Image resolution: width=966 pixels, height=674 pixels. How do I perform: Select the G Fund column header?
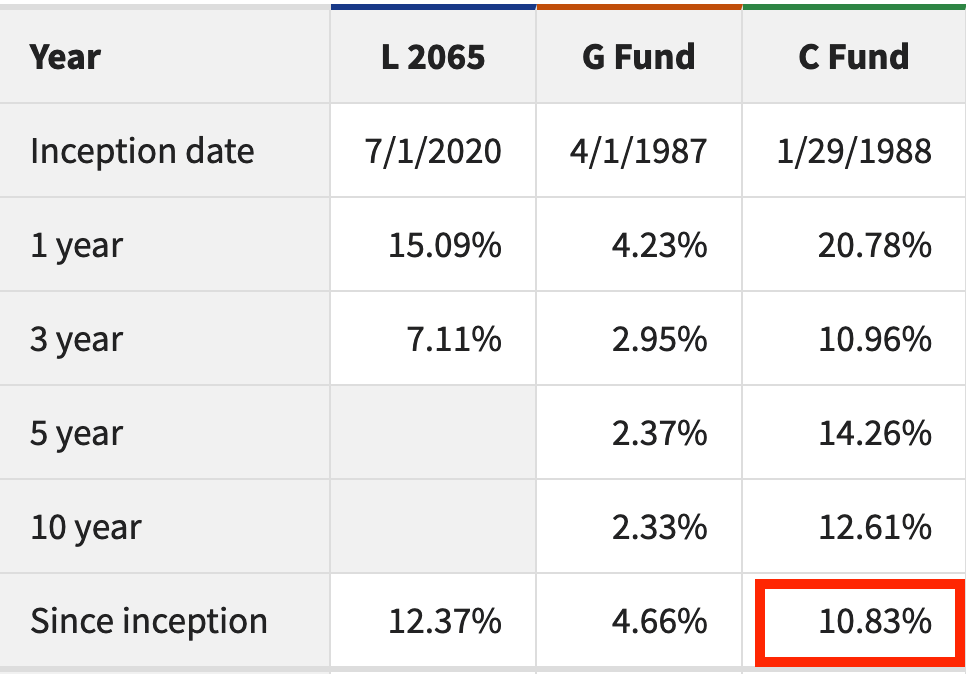point(639,57)
